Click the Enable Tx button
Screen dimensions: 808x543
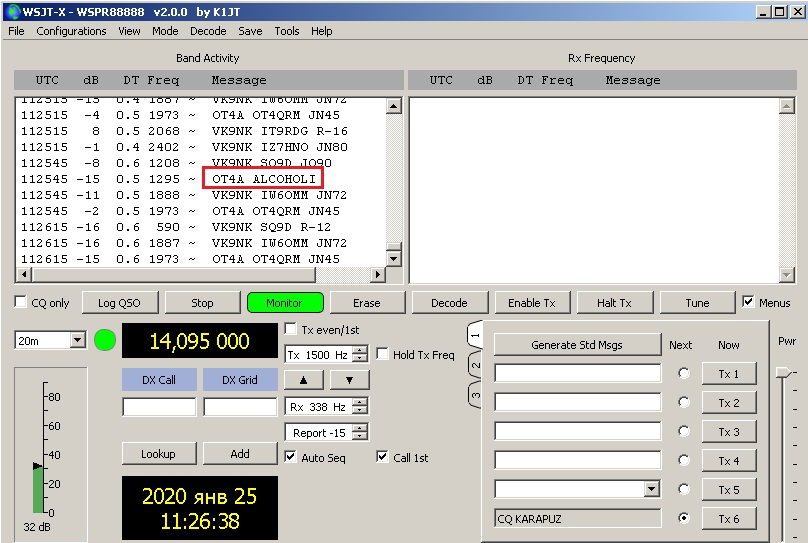pos(532,303)
